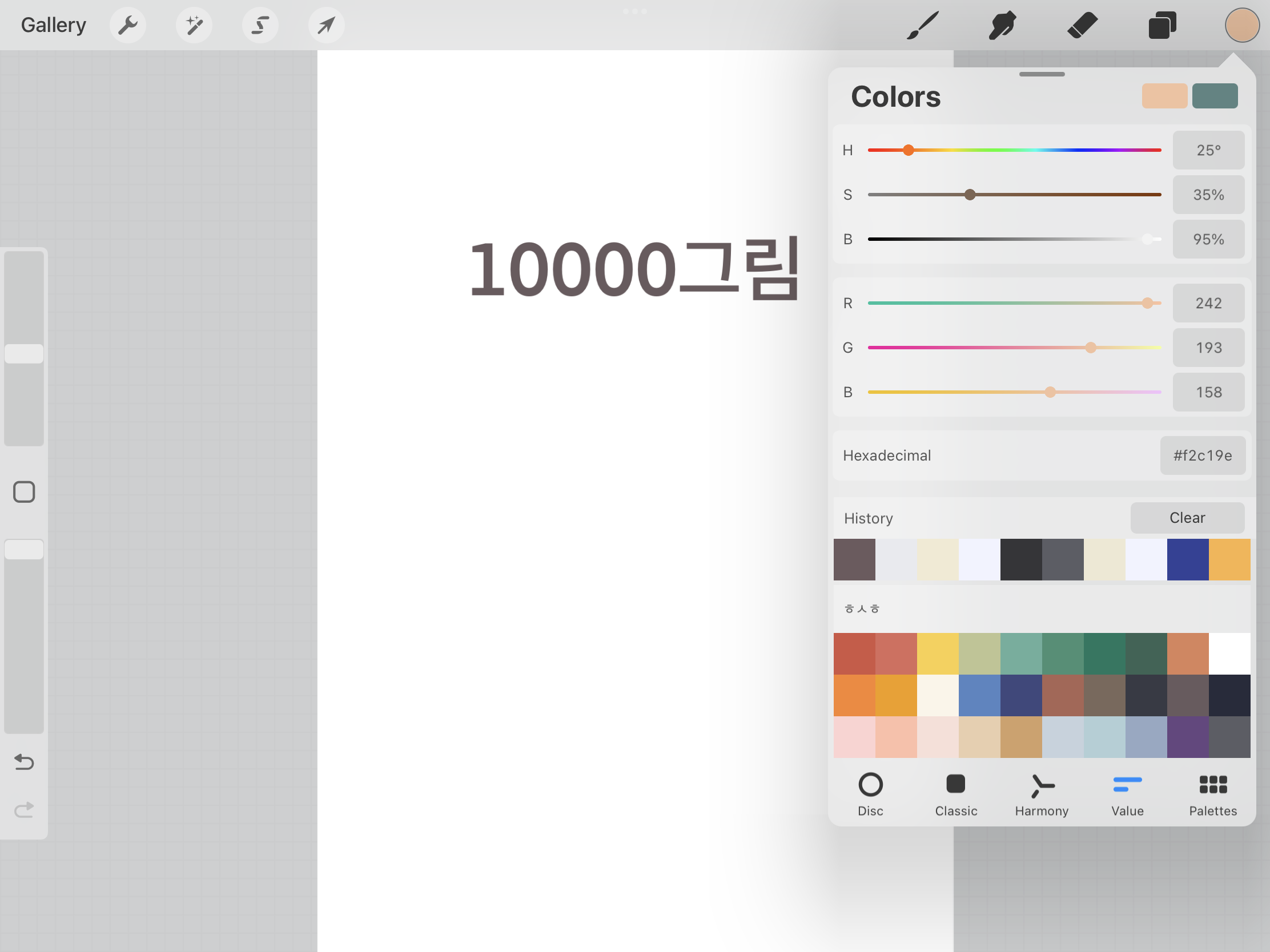Screen dimensions: 1270x952
Task: Open the Actions wrench menu
Action: point(127,25)
